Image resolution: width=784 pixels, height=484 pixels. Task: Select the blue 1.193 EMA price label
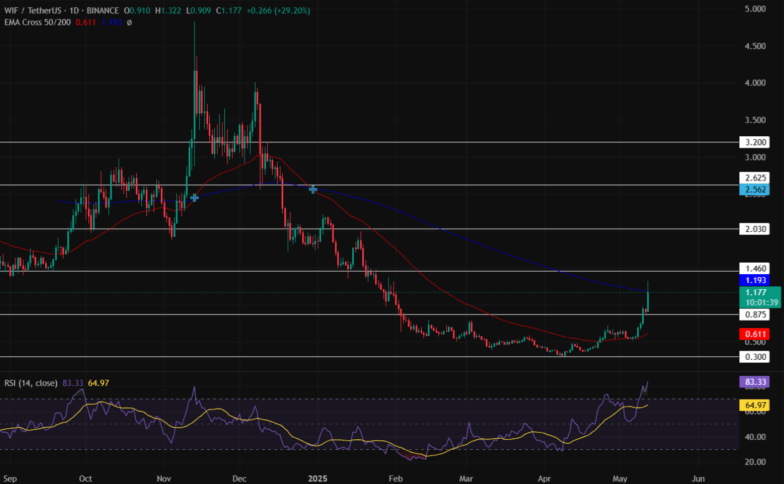coord(754,280)
